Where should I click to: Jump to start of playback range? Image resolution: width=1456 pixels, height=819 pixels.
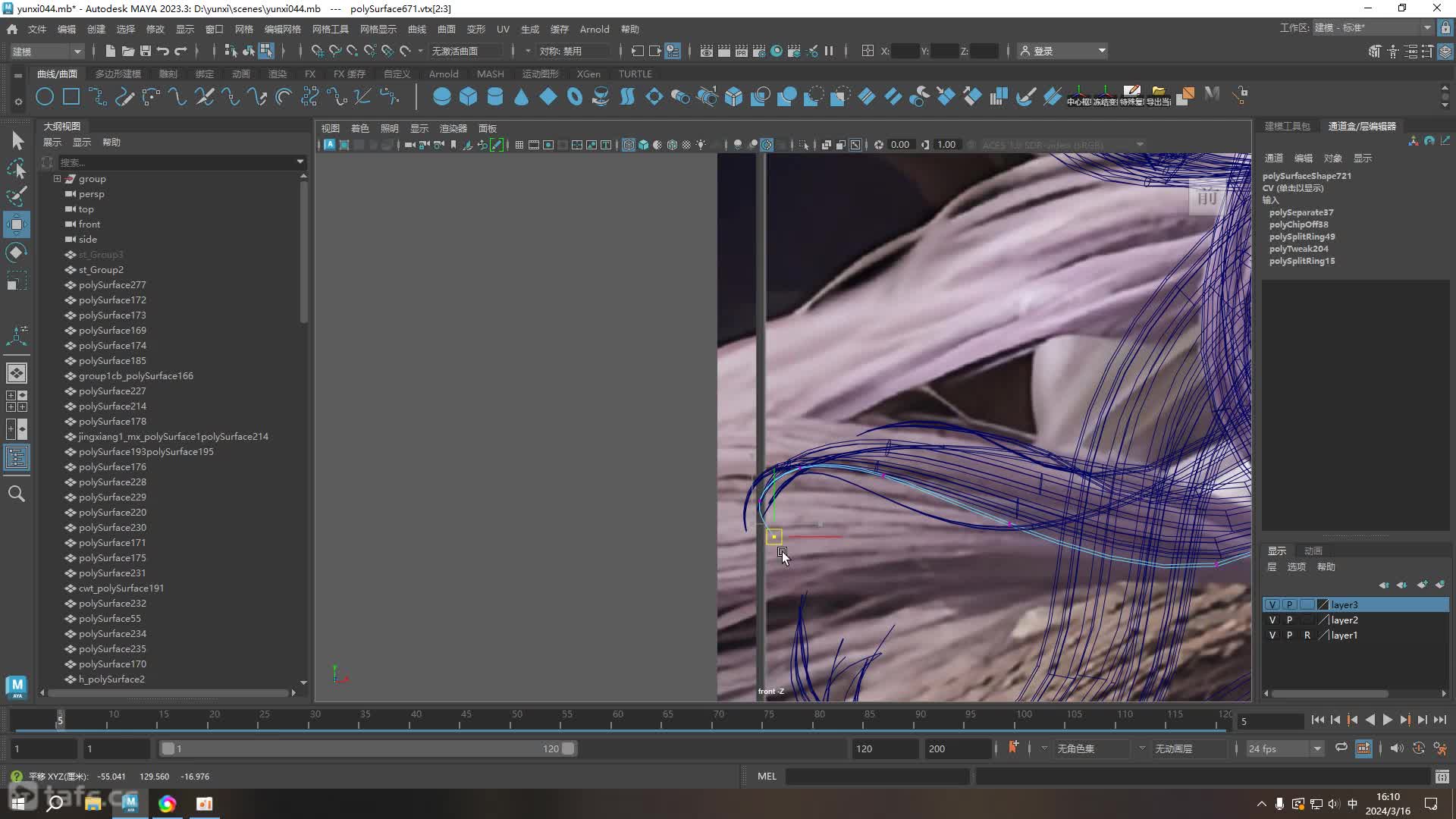1317,720
